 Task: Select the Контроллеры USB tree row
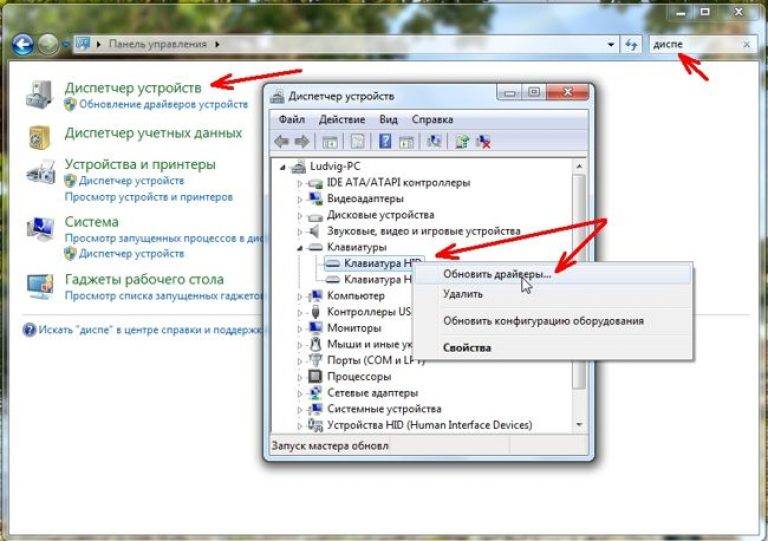[360, 312]
